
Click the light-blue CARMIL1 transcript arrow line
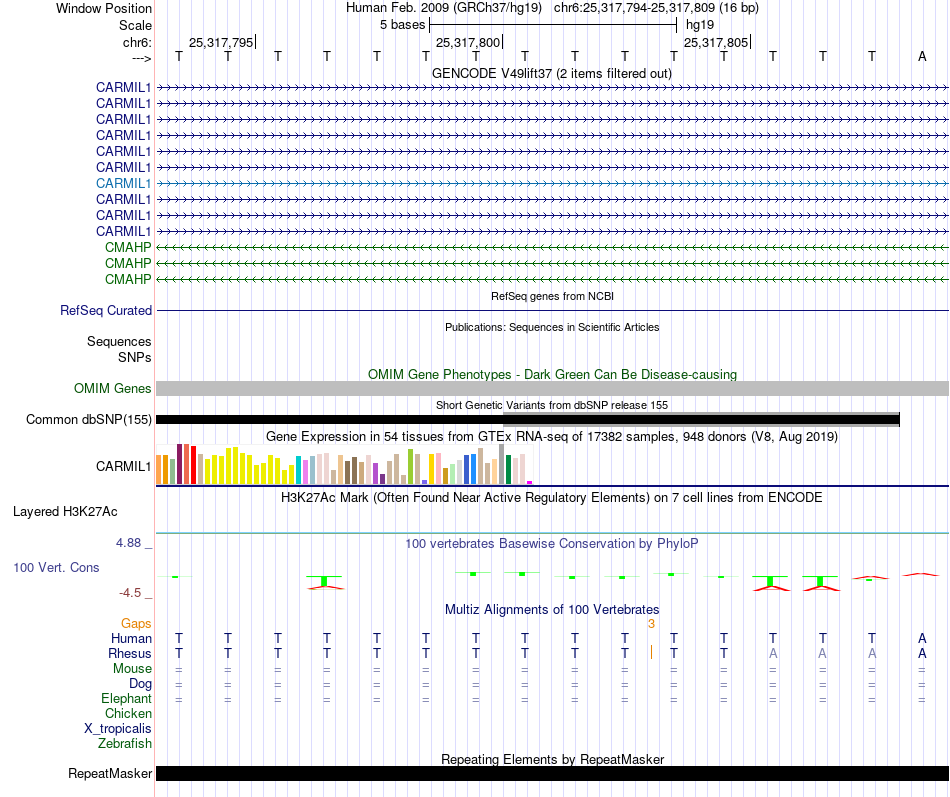pos(552,183)
